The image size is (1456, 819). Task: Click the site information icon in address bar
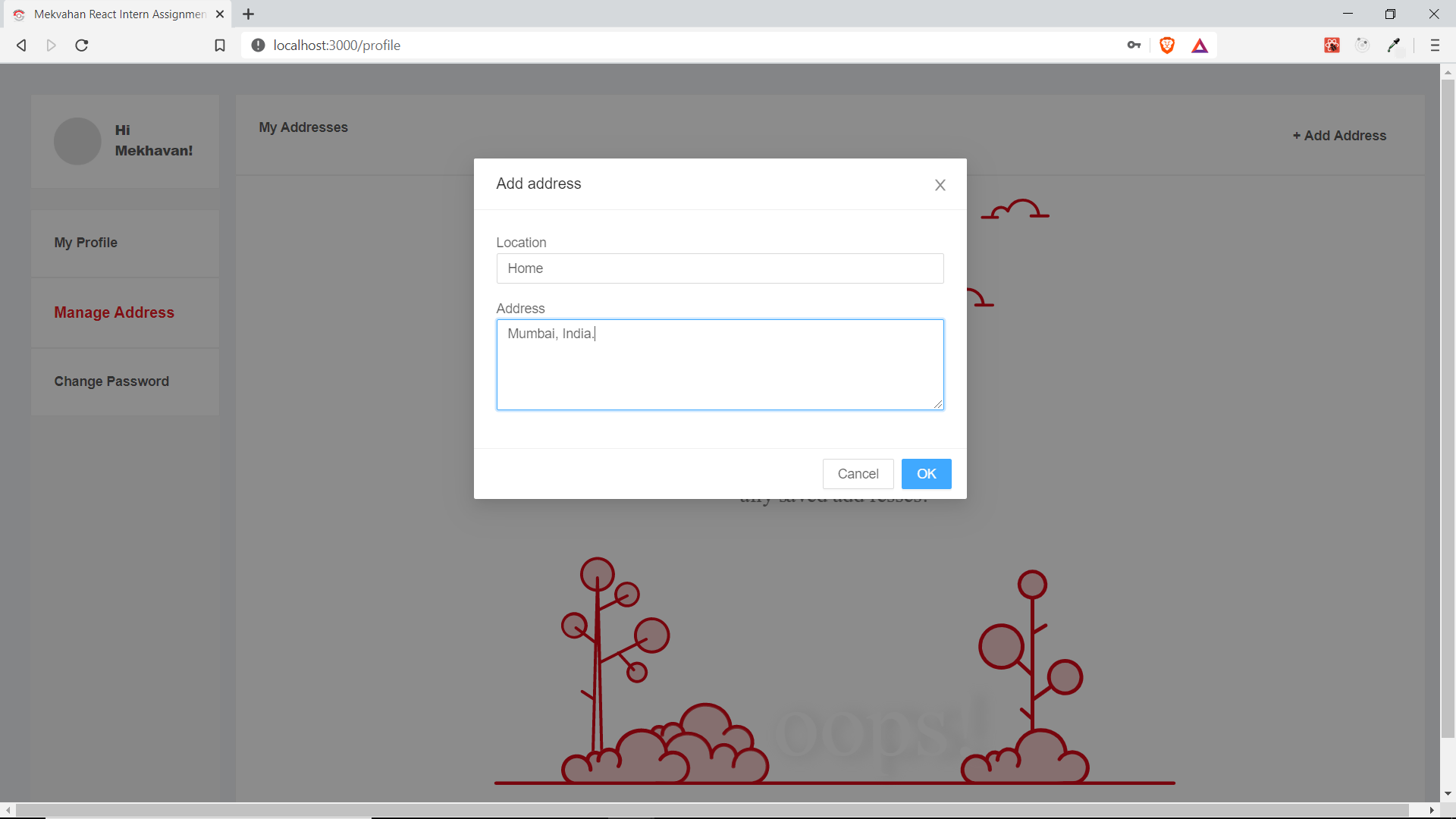pos(258,45)
